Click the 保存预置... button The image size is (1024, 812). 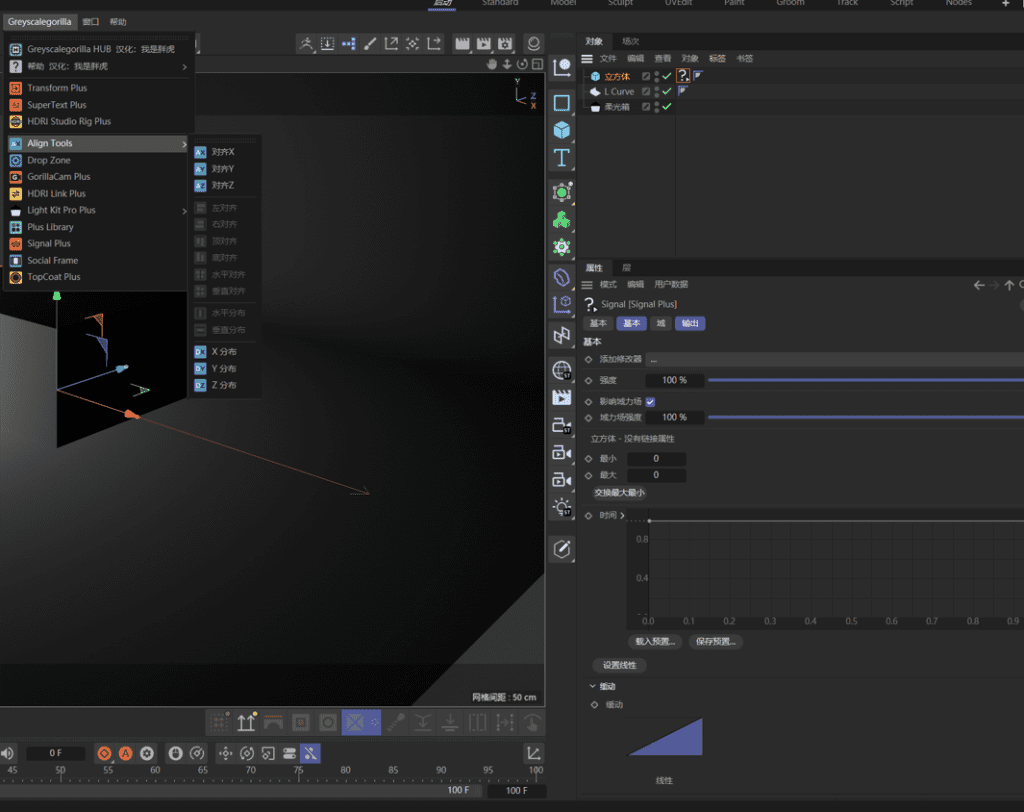point(716,641)
